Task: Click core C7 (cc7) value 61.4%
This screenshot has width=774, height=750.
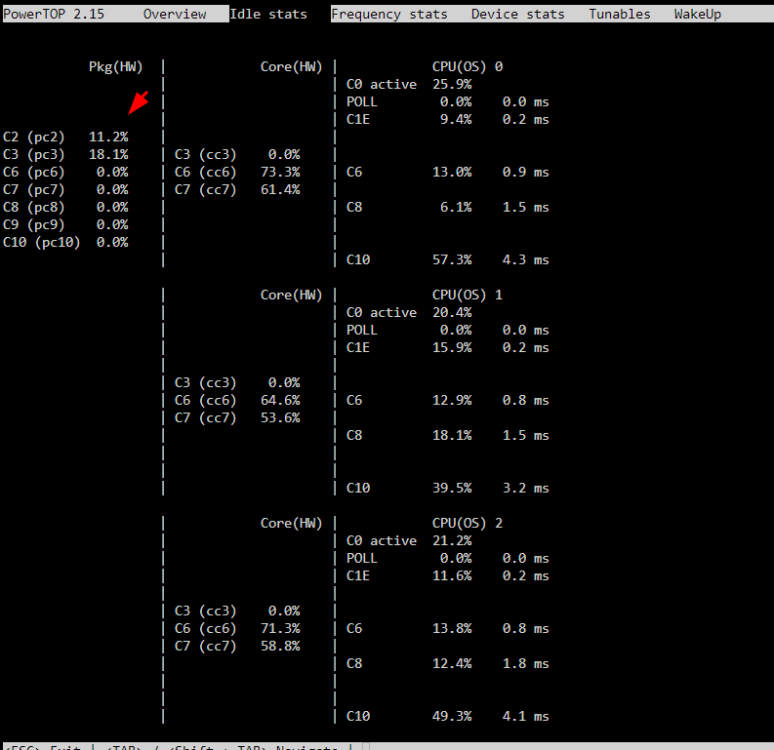Action: [280, 190]
